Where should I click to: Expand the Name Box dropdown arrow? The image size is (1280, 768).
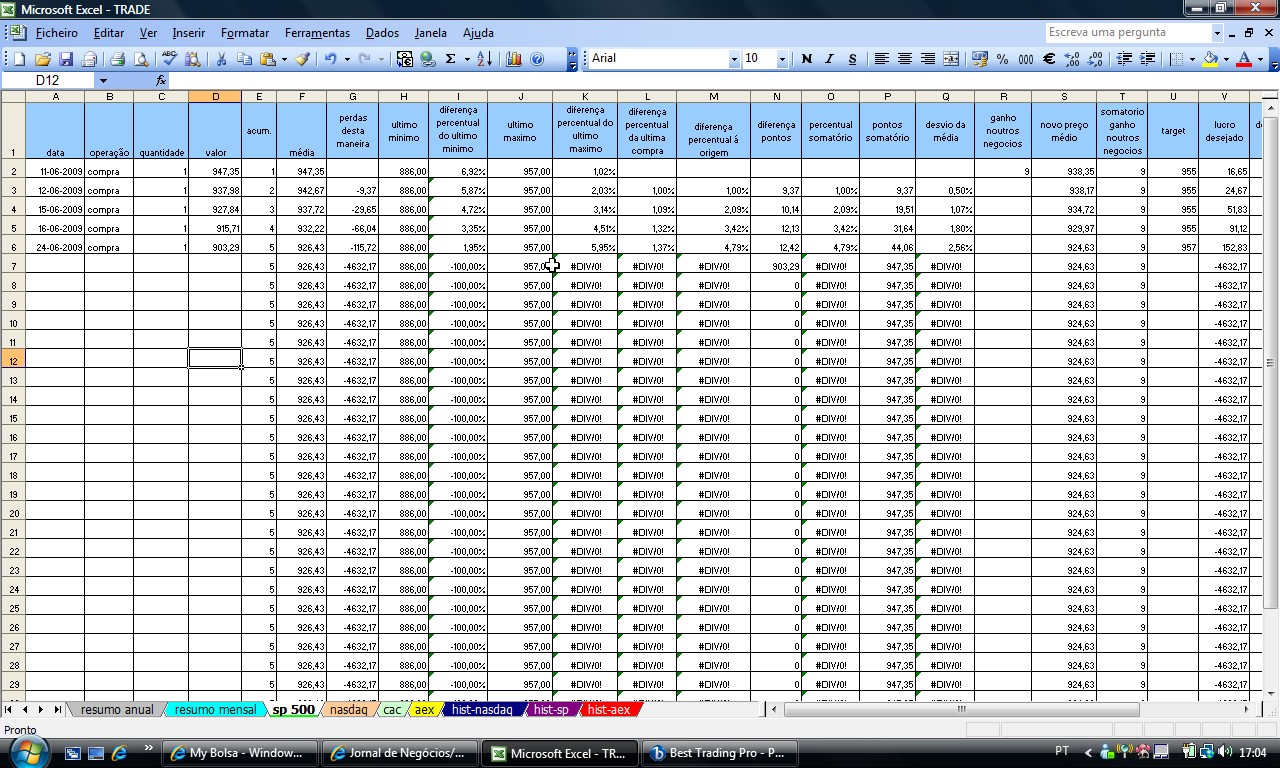click(x=103, y=80)
